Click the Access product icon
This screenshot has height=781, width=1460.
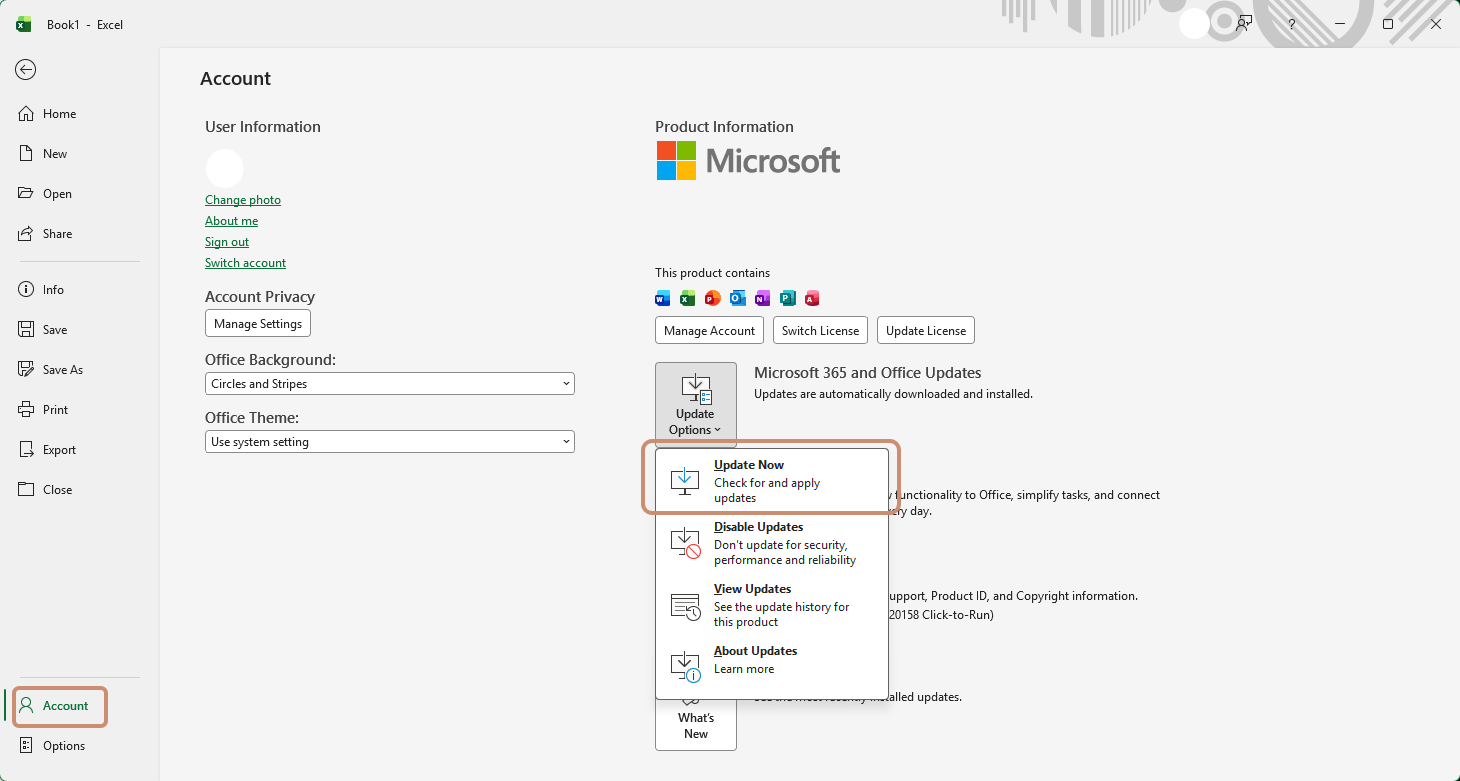812,298
